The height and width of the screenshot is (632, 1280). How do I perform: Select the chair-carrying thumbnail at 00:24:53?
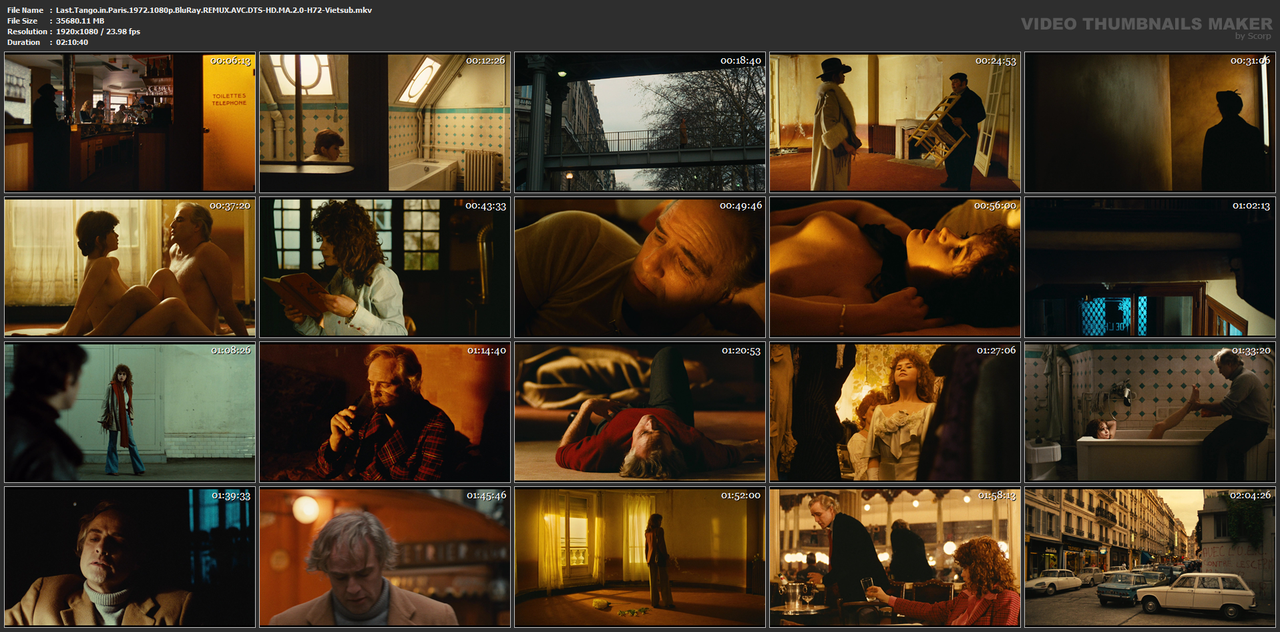click(895, 123)
